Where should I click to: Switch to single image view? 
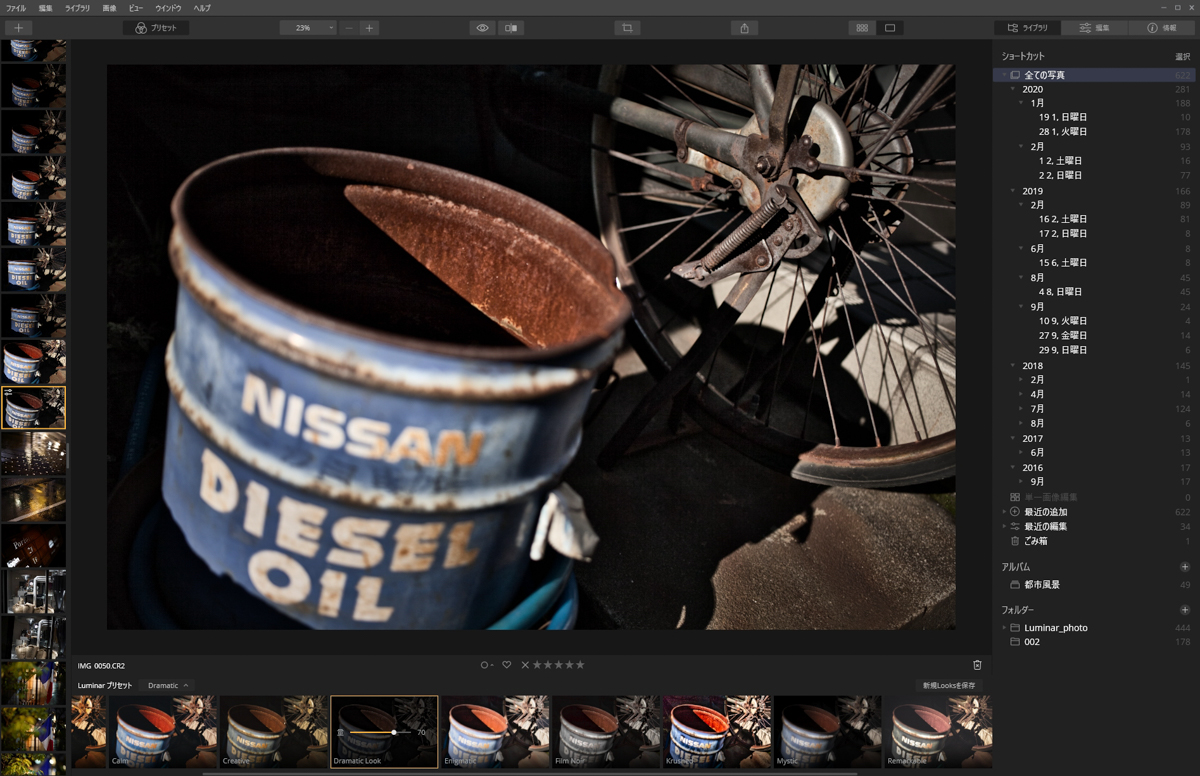coord(890,28)
